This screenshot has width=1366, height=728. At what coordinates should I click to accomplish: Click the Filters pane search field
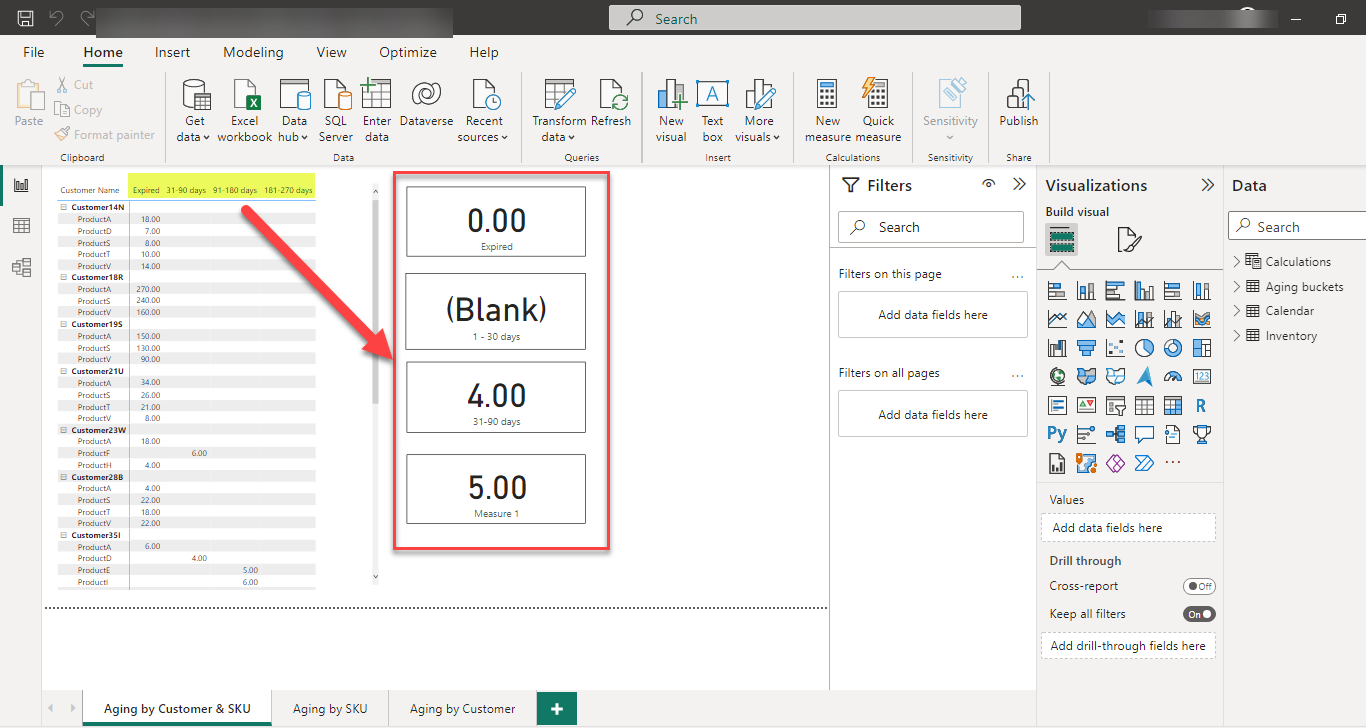931,227
